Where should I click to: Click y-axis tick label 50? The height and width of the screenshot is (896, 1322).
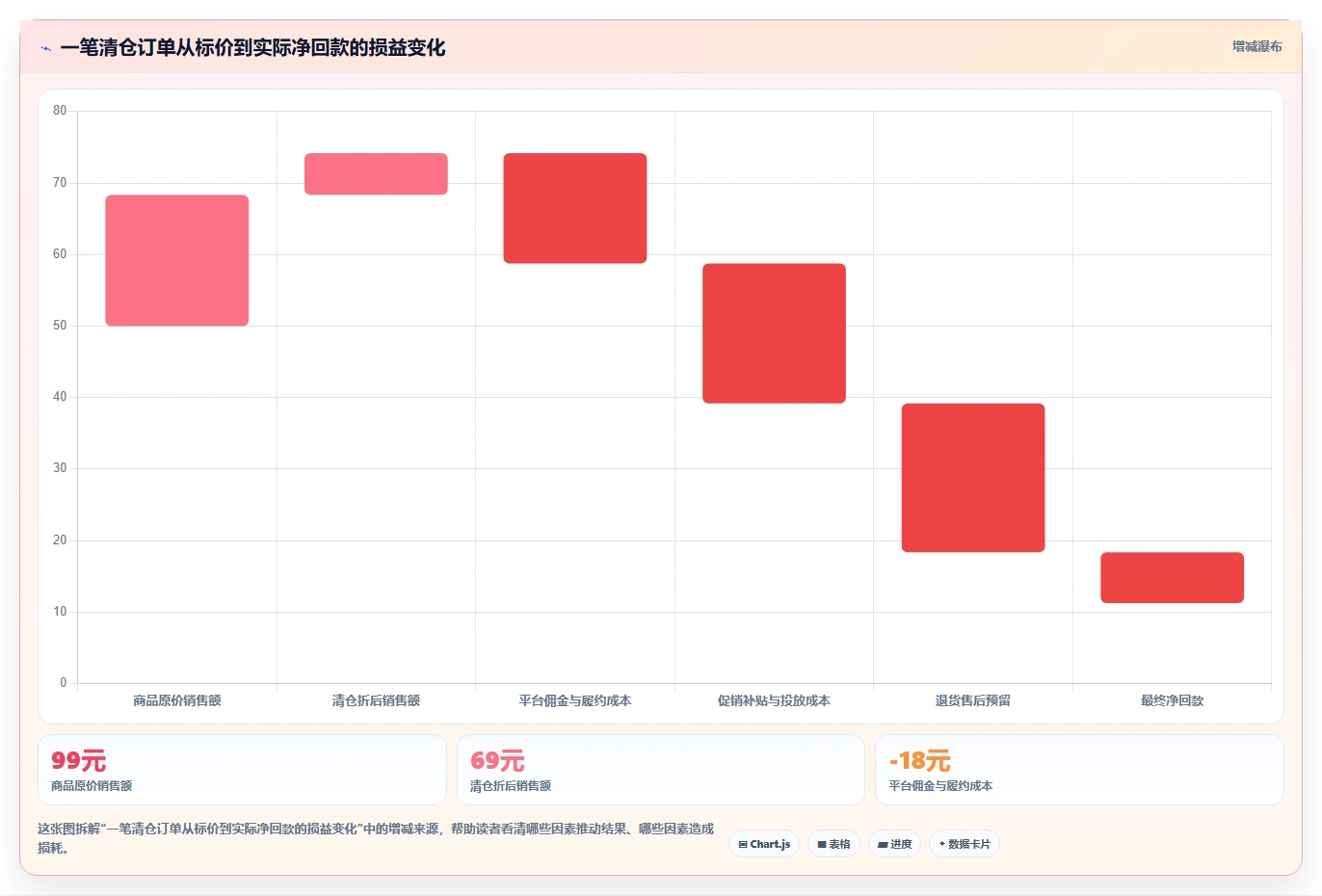[x=60, y=326]
